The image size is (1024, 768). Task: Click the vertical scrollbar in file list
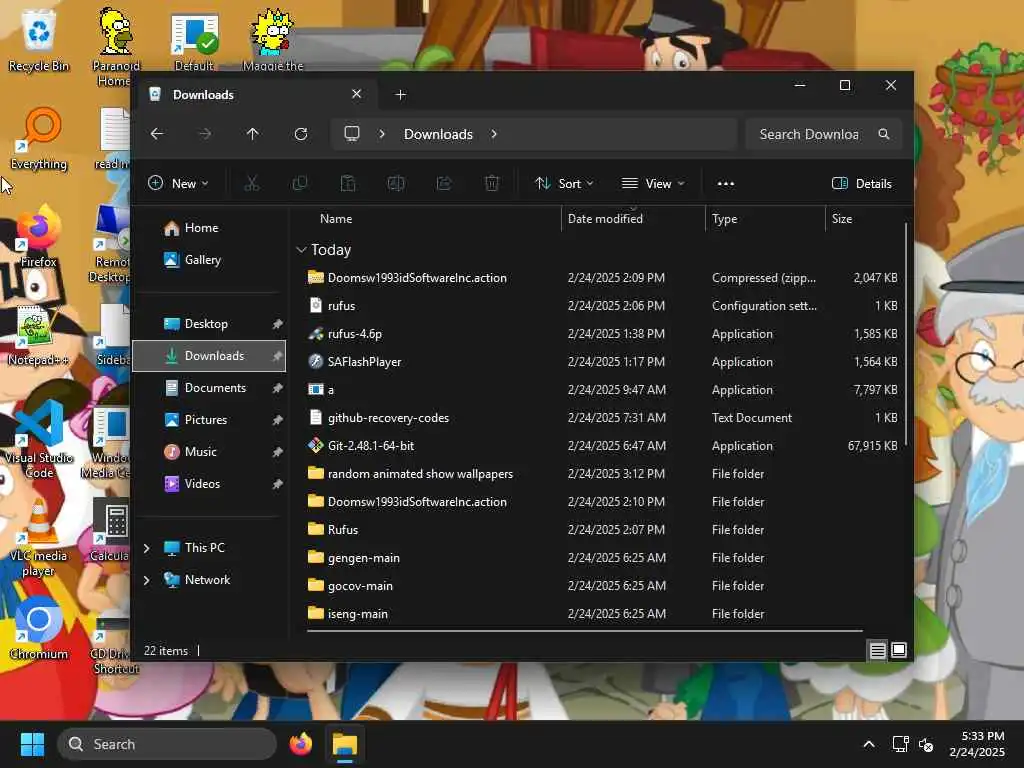(x=906, y=334)
